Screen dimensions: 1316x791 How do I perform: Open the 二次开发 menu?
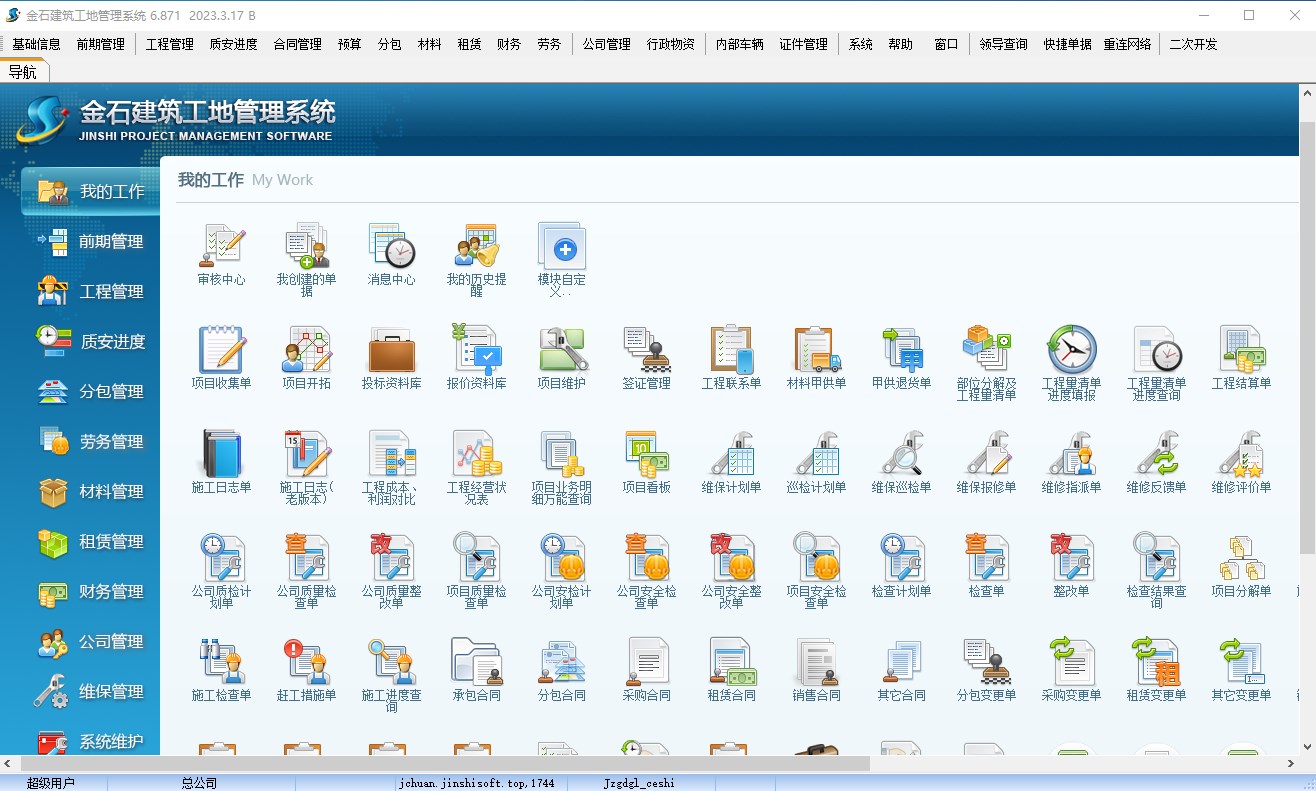(1193, 44)
